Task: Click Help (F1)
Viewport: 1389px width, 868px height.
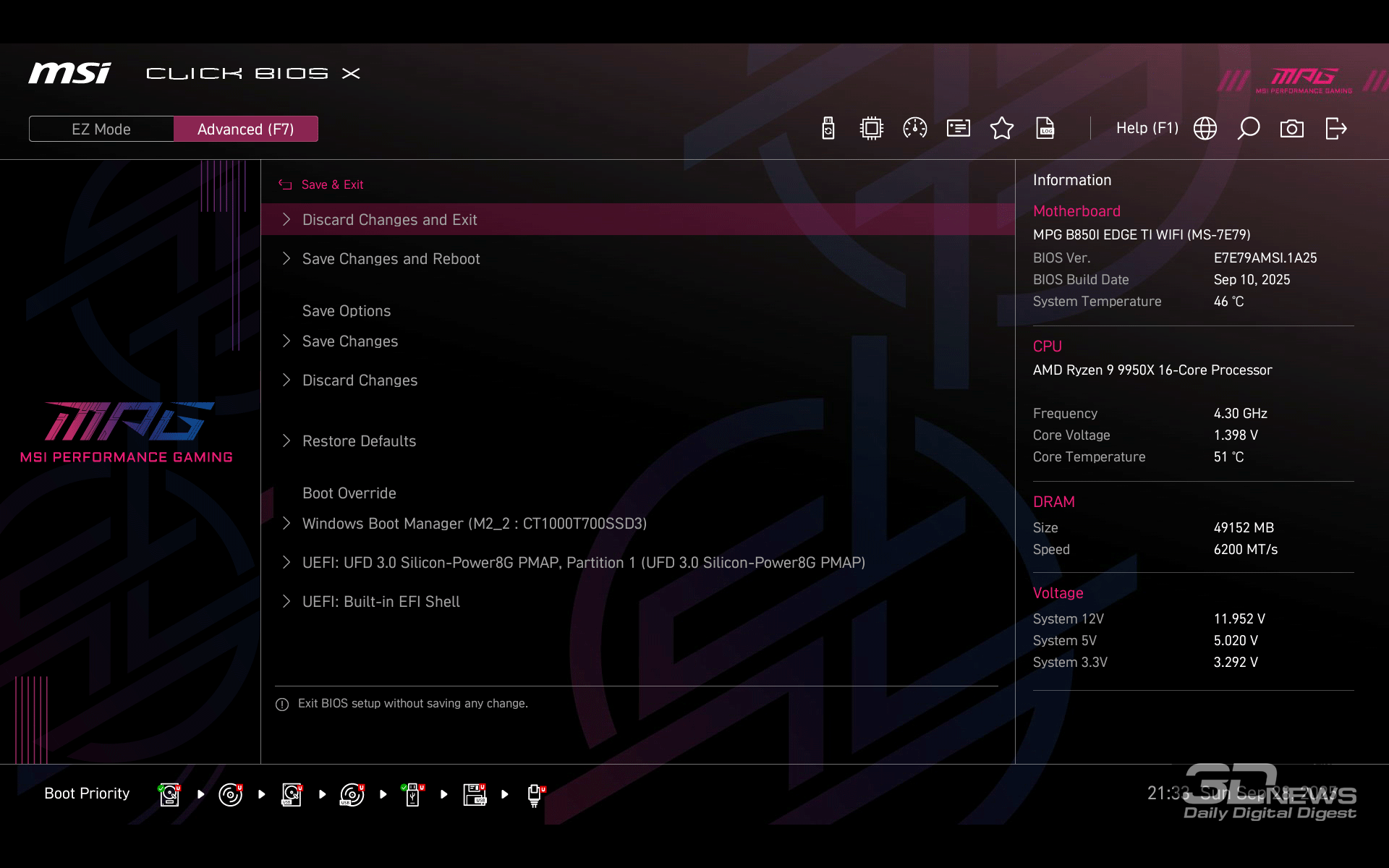Action: pos(1147,129)
